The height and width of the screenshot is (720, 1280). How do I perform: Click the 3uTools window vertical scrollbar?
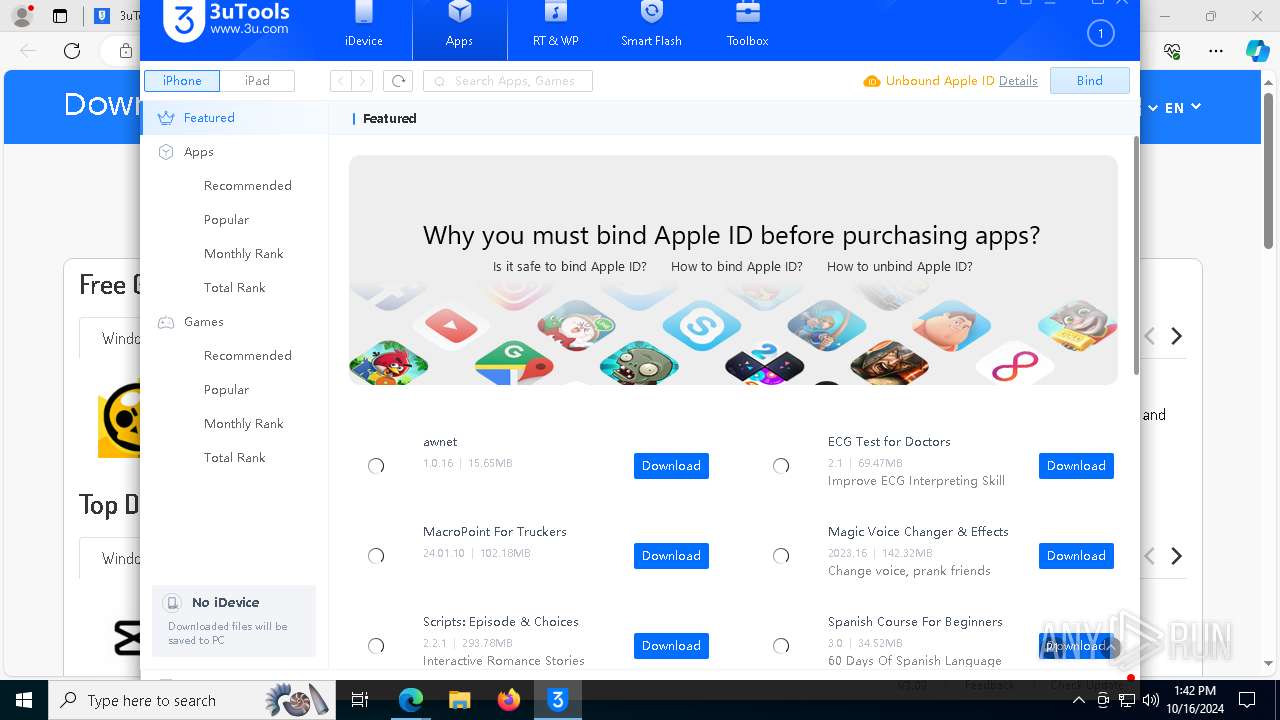click(1135, 255)
